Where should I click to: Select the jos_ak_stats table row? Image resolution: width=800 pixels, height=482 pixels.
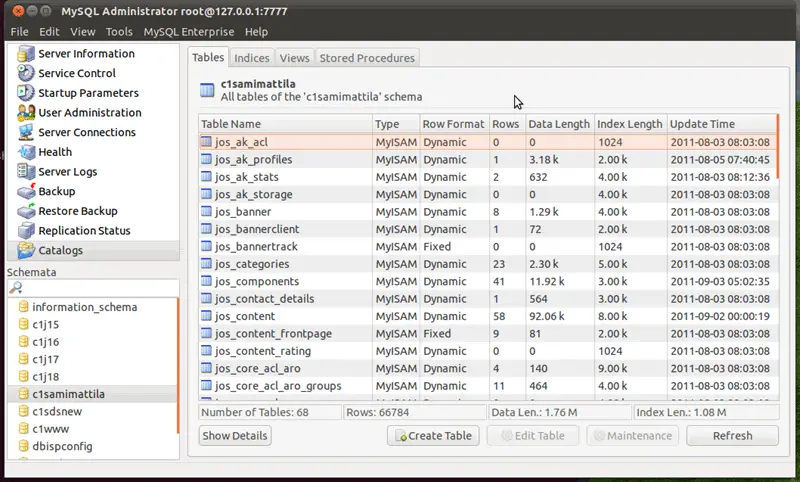[x=488, y=176]
